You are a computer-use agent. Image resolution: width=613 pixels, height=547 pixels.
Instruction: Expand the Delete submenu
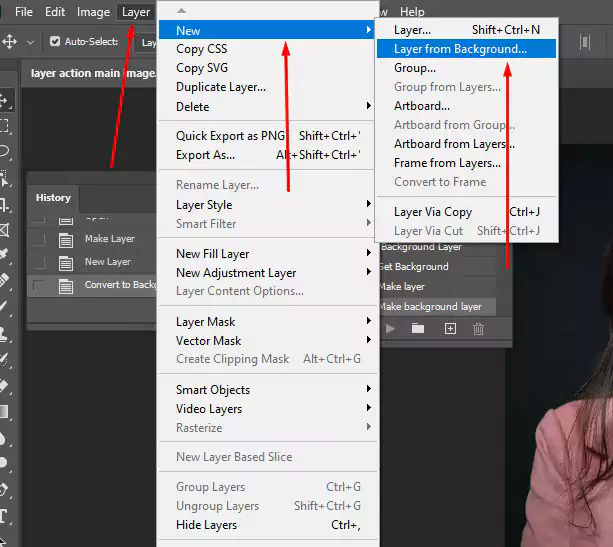[368, 106]
